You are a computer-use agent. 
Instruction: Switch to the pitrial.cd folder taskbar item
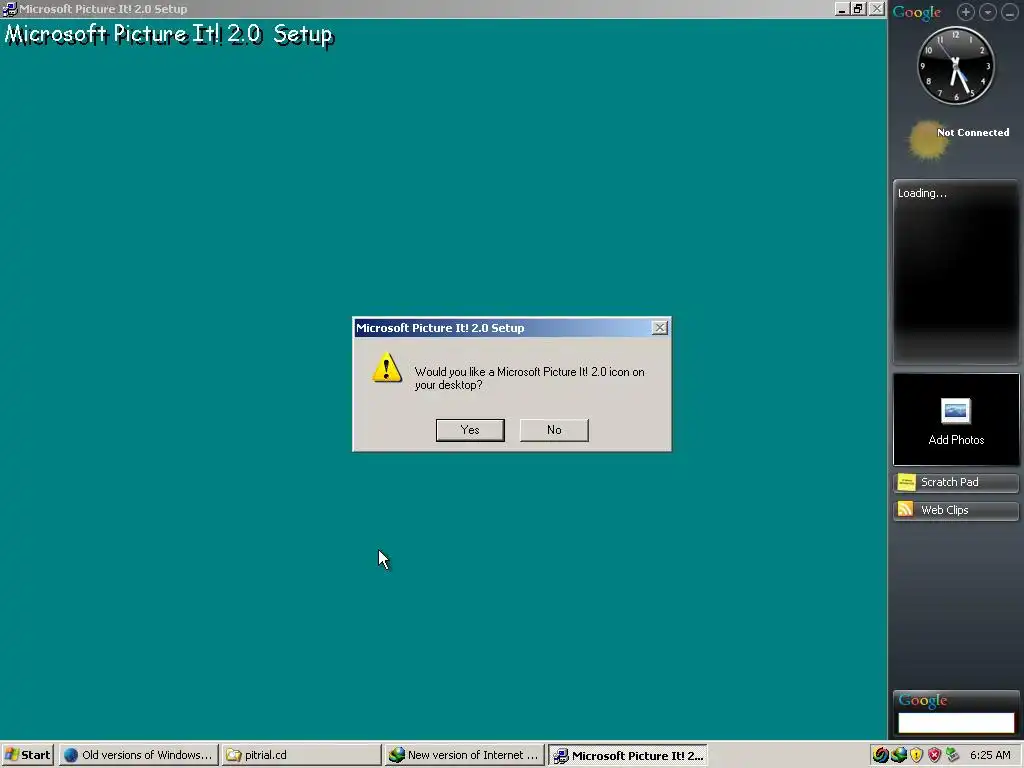tap(301, 755)
